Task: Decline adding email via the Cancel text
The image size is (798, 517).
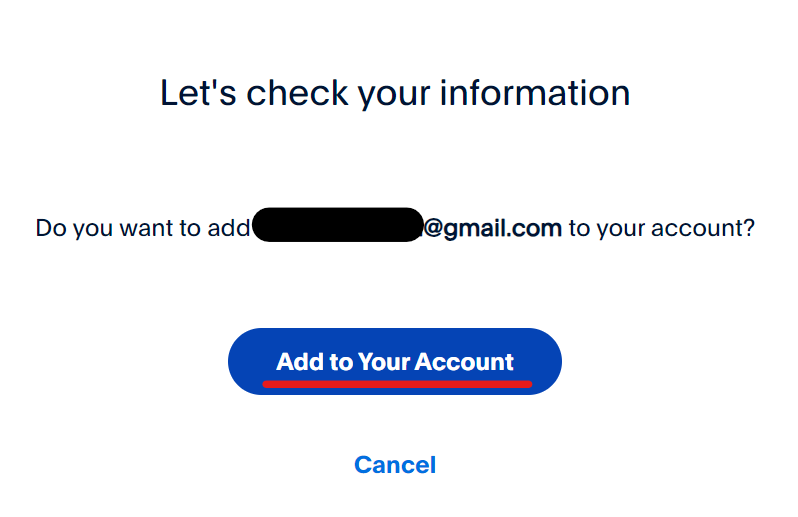Action: click(395, 465)
